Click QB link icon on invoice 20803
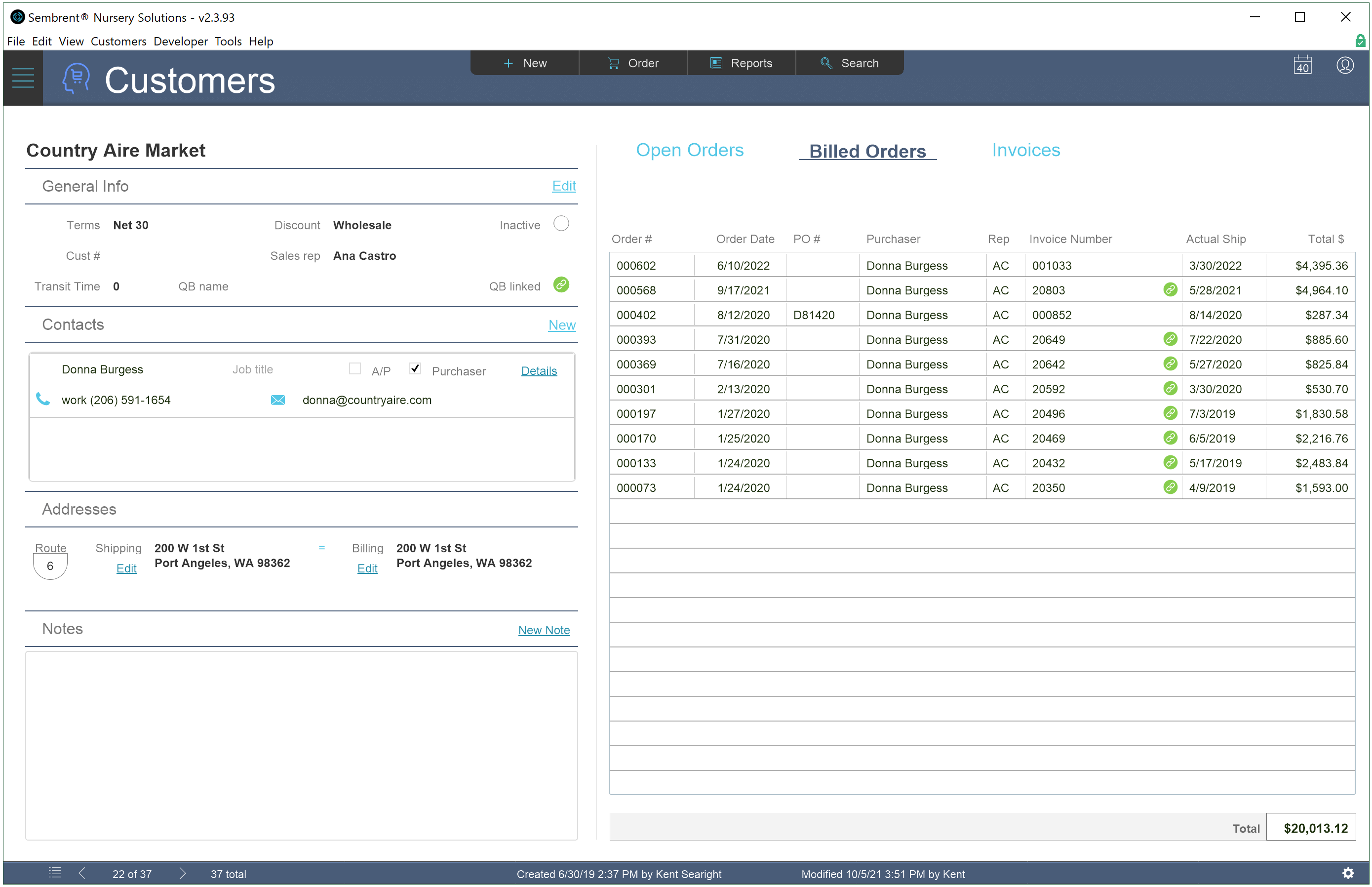Screen dimensions: 1372x887 tap(1170, 290)
